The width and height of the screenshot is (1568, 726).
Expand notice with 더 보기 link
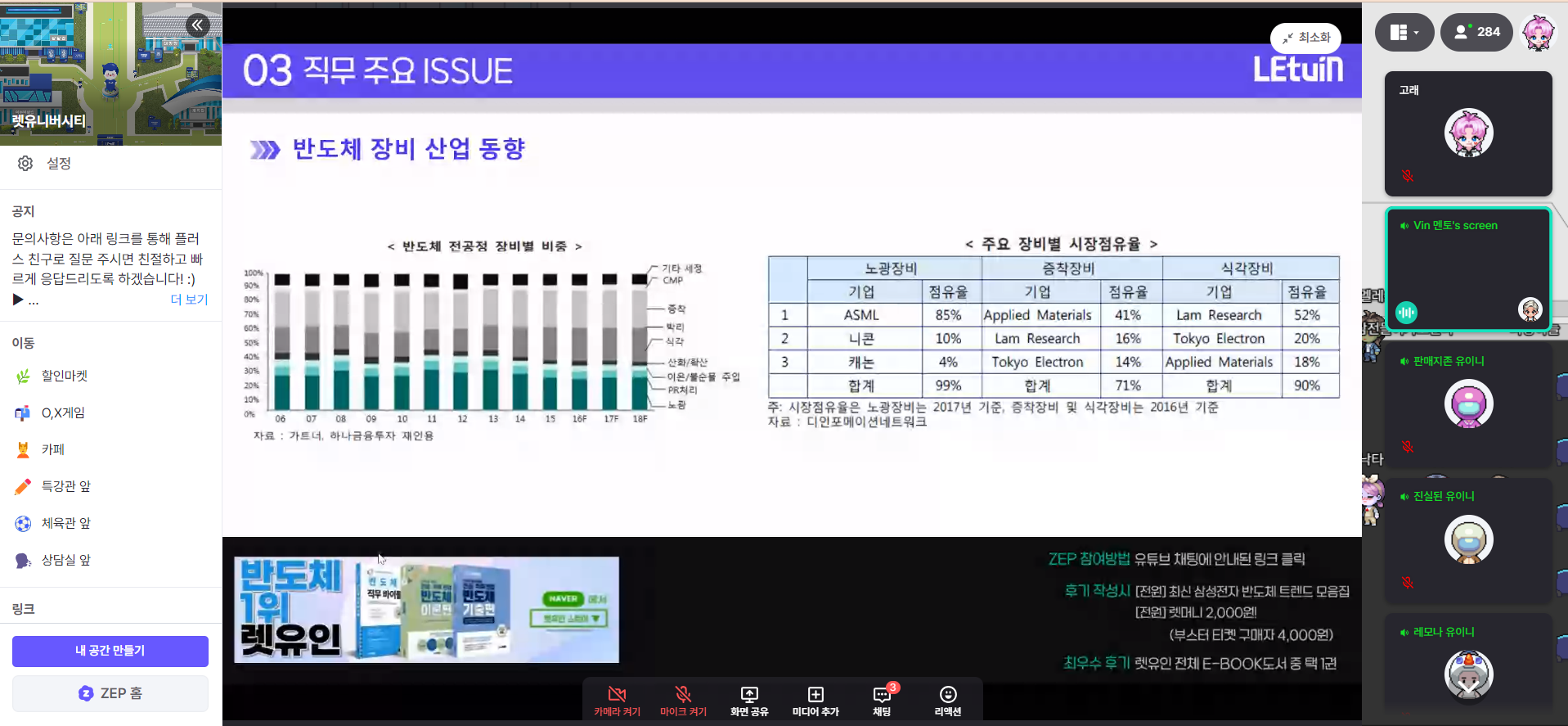click(x=189, y=300)
